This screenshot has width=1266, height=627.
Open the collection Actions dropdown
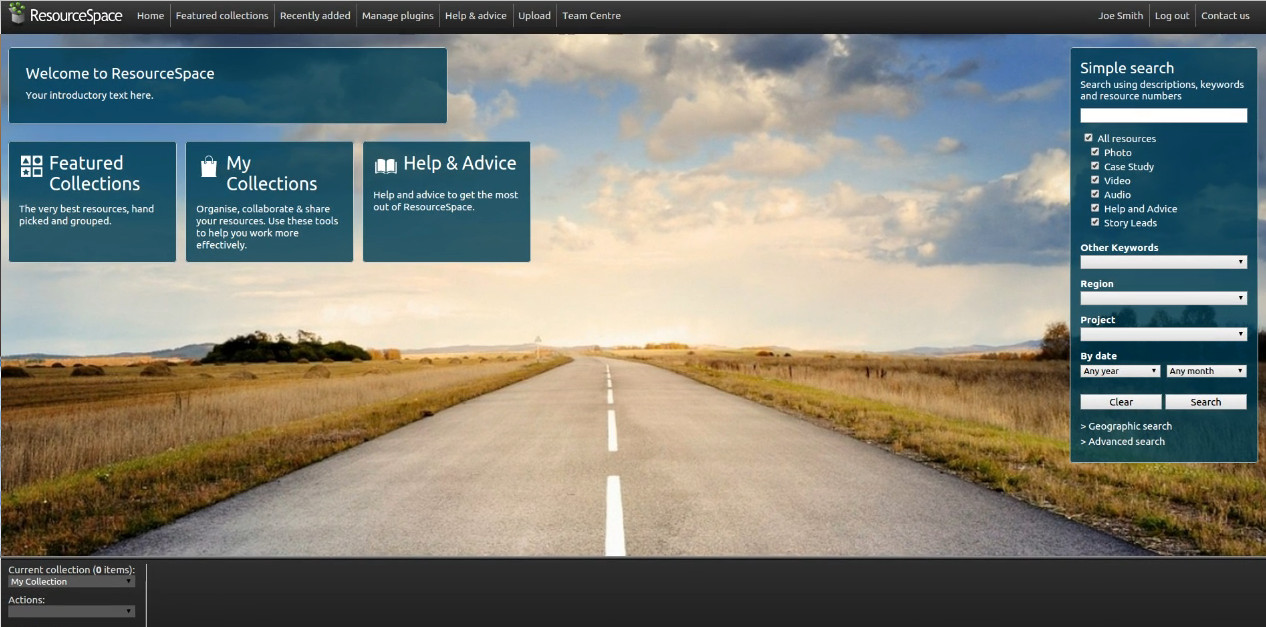tap(71, 611)
